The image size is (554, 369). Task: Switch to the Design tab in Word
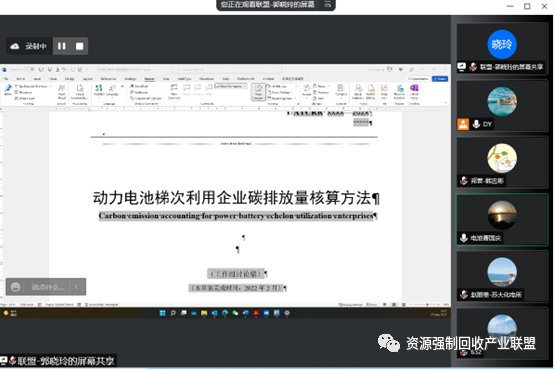click(70, 79)
